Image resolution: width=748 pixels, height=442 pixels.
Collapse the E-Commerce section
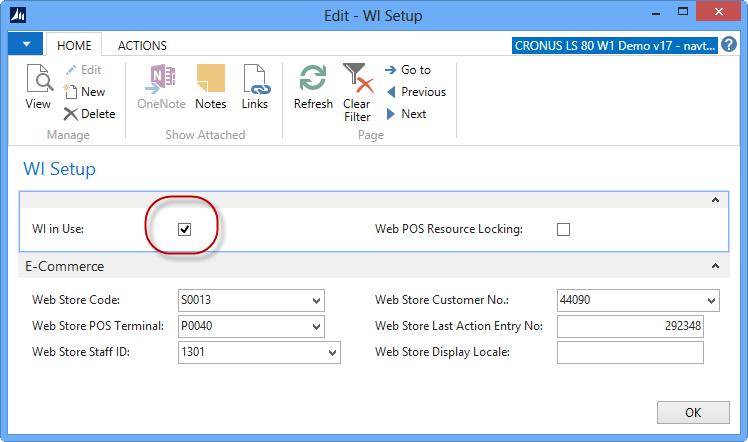click(715, 267)
